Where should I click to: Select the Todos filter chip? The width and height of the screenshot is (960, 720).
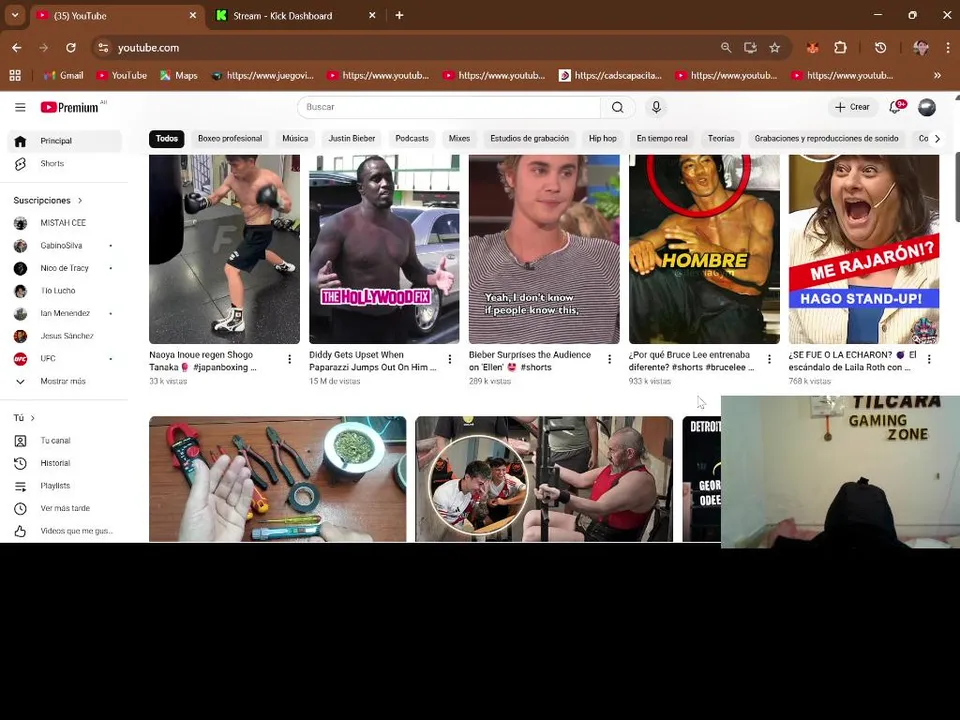tap(167, 139)
